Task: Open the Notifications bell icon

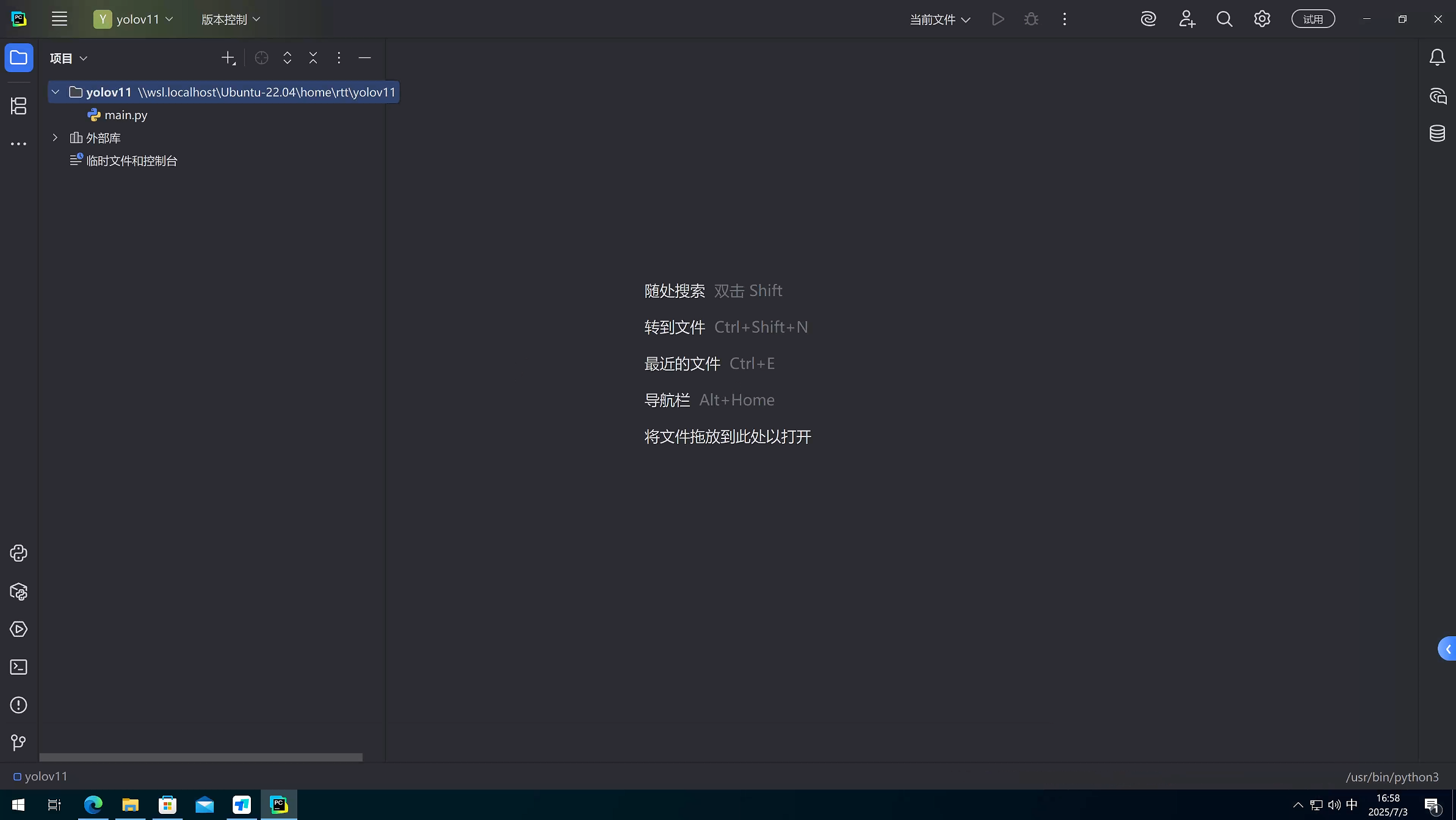Action: [x=1437, y=57]
